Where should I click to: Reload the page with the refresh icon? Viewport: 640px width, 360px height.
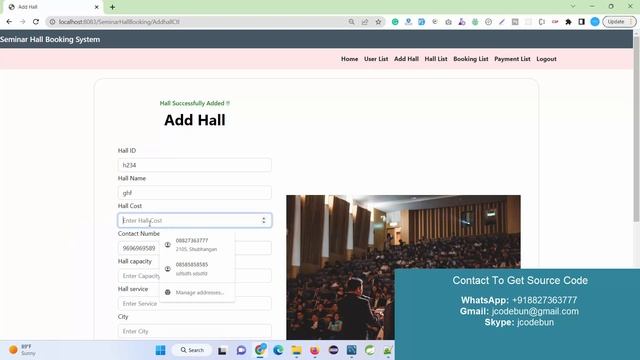click(x=36, y=22)
